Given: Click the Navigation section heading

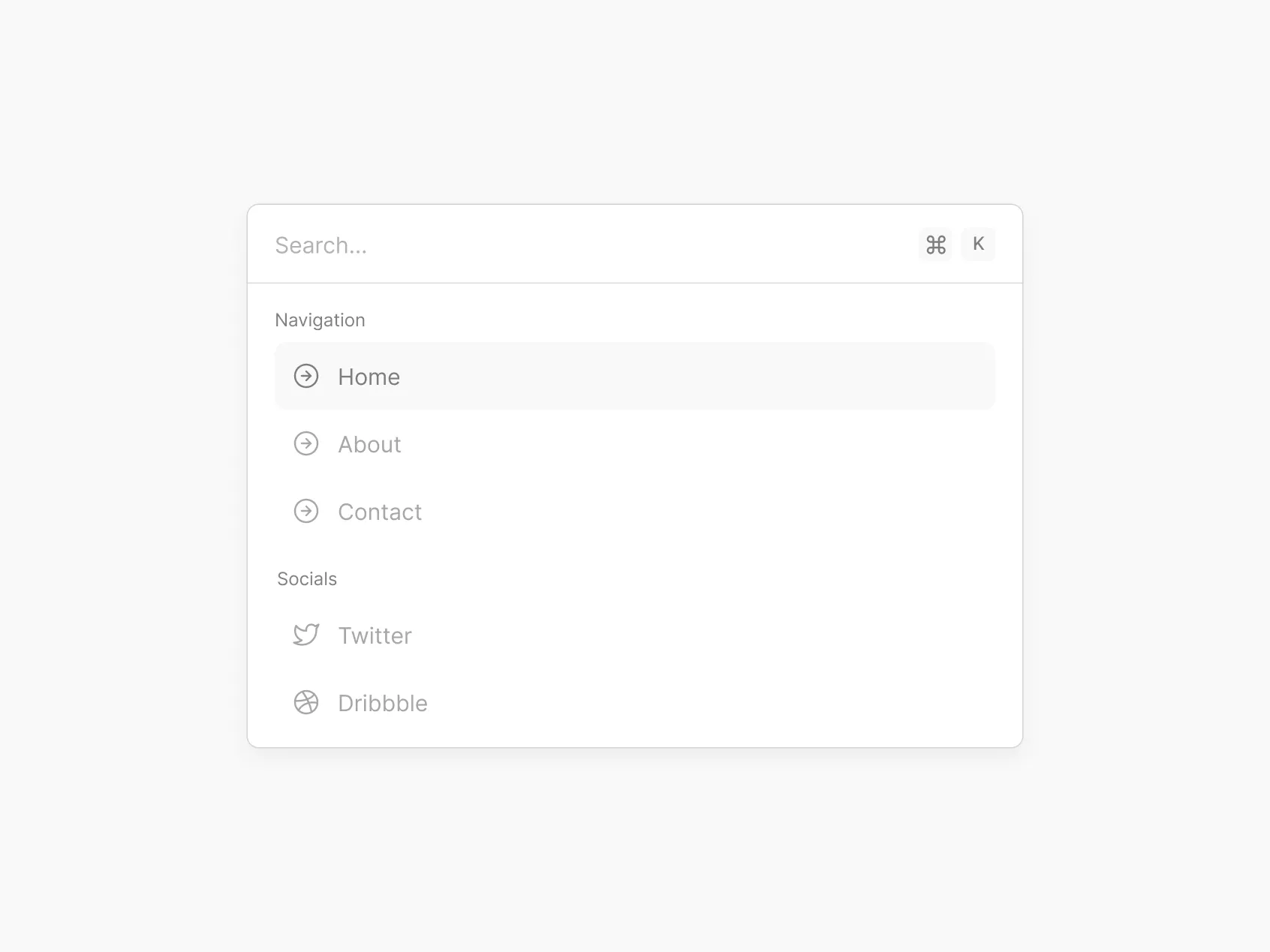Looking at the screenshot, I should pyautogui.click(x=320, y=320).
